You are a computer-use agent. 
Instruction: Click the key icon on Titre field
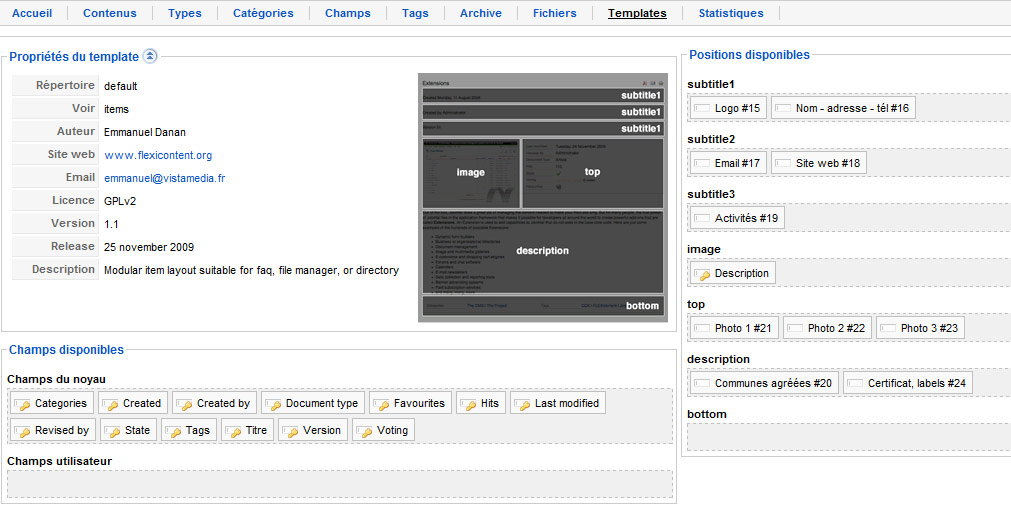(235, 431)
